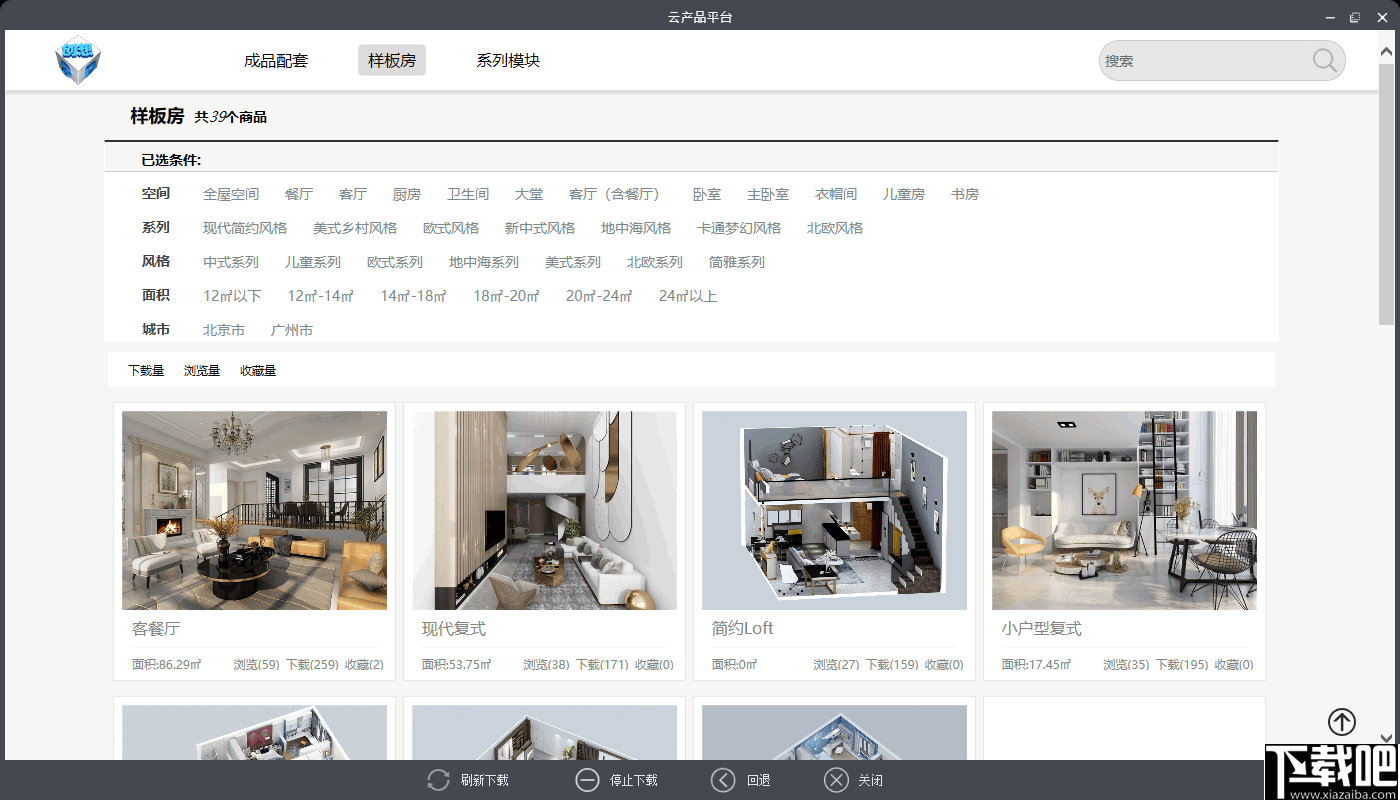Filter space by 主卧室
The image size is (1400, 800).
pyautogui.click(x=768, y=194)
